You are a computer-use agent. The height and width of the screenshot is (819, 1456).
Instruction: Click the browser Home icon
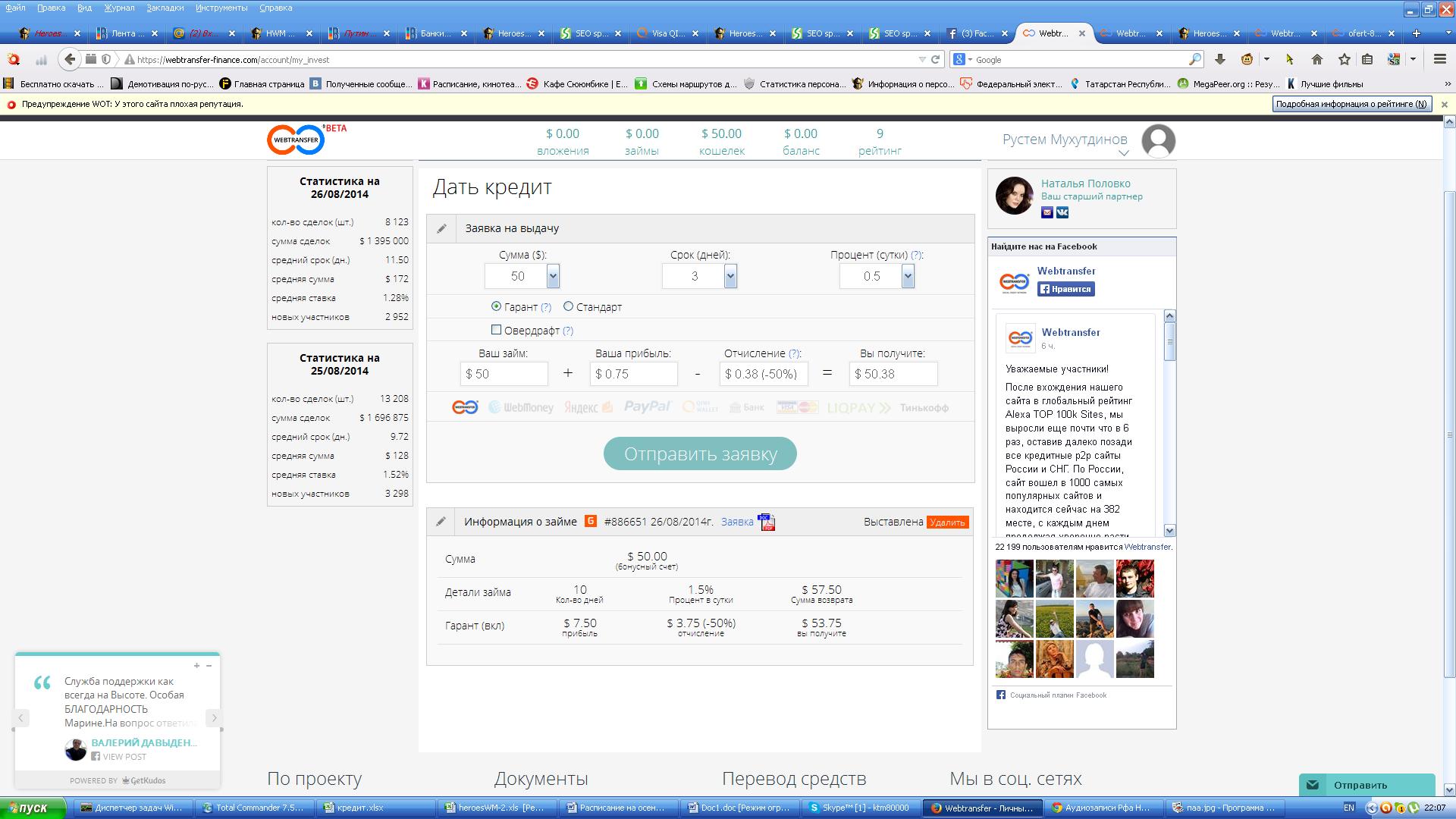[x=1316, y=59]
